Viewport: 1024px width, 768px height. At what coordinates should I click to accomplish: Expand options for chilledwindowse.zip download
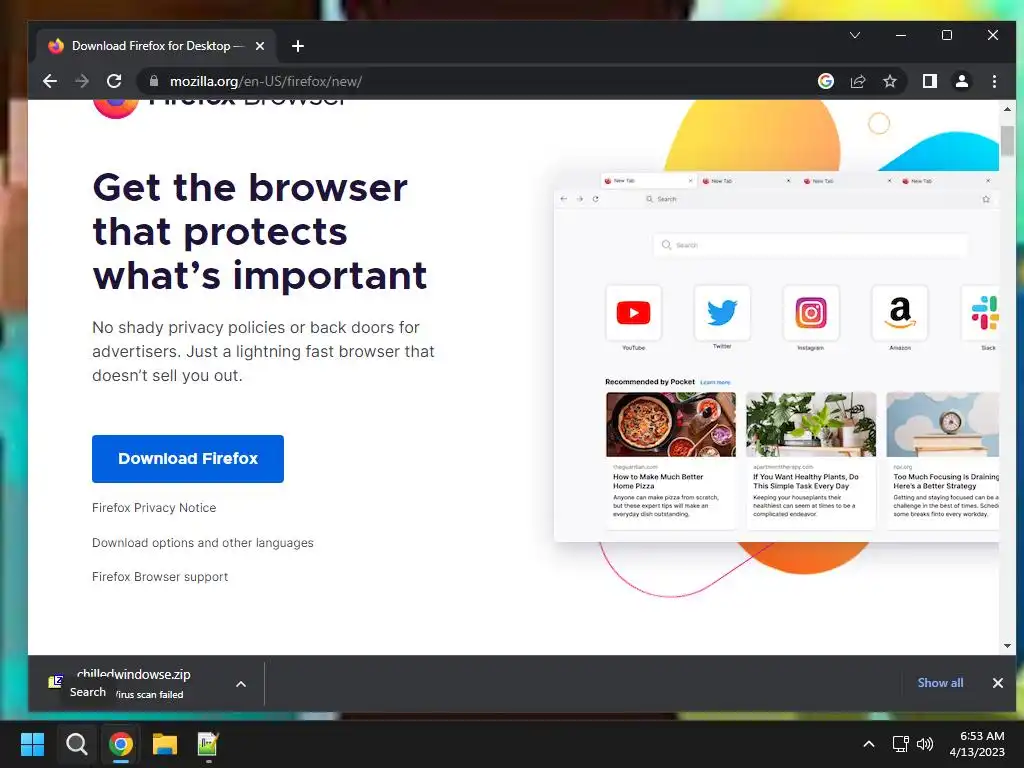[241, 684]
